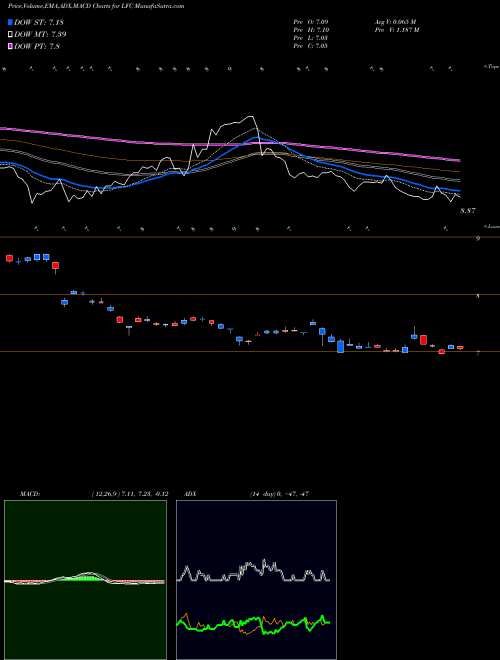Click the 'Avg V: 0.065 M' volume text

[395, 21]
